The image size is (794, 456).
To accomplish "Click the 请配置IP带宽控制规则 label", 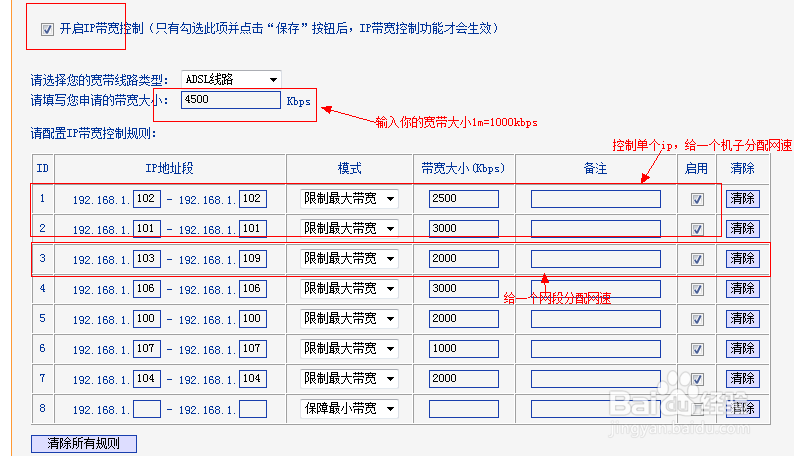I will click(x=93, y=134).
